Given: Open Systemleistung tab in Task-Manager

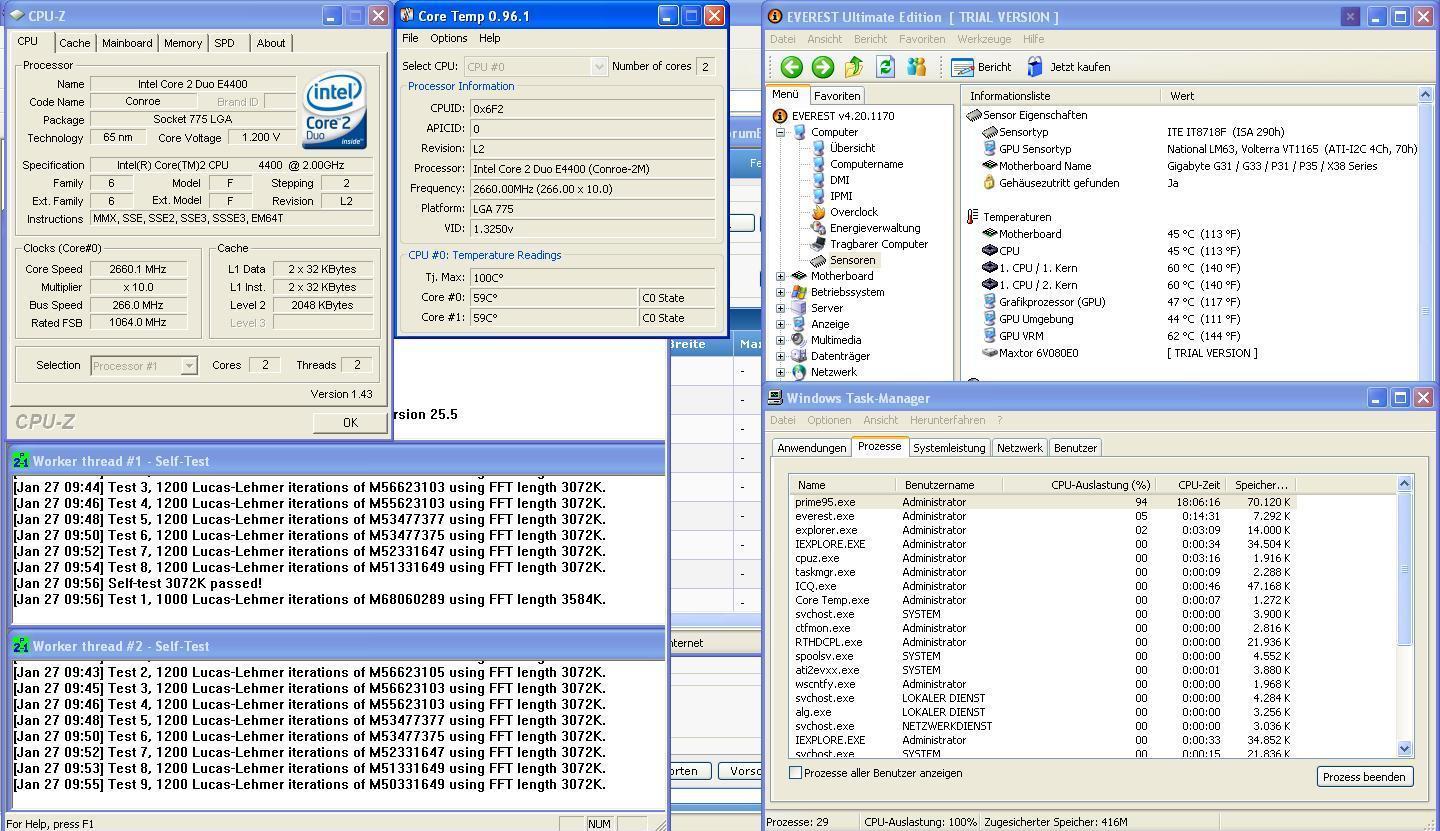Looking at the screenshot, I should tap(949, 448).
